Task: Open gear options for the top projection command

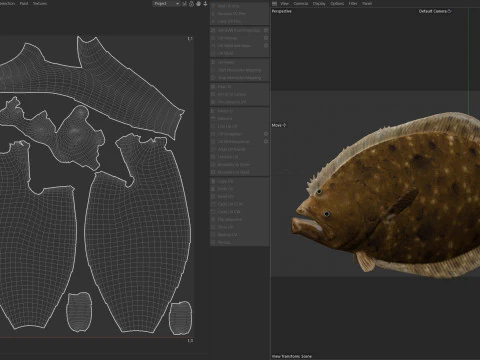Action: [266, 30]
